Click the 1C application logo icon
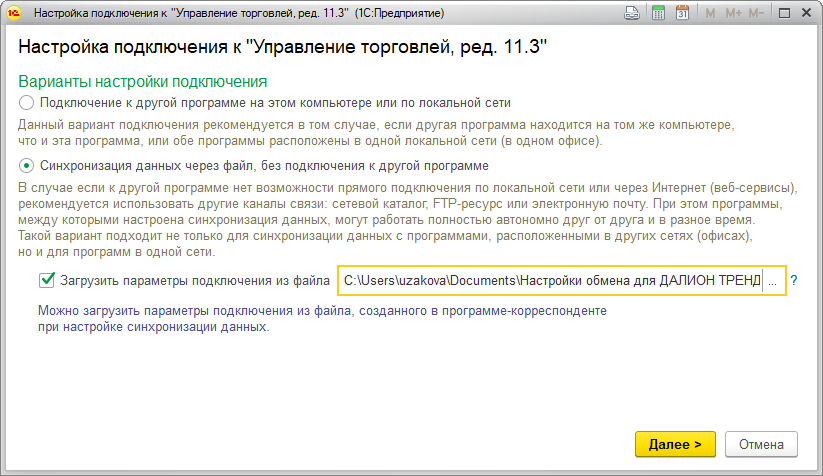 tap(14, 13)
